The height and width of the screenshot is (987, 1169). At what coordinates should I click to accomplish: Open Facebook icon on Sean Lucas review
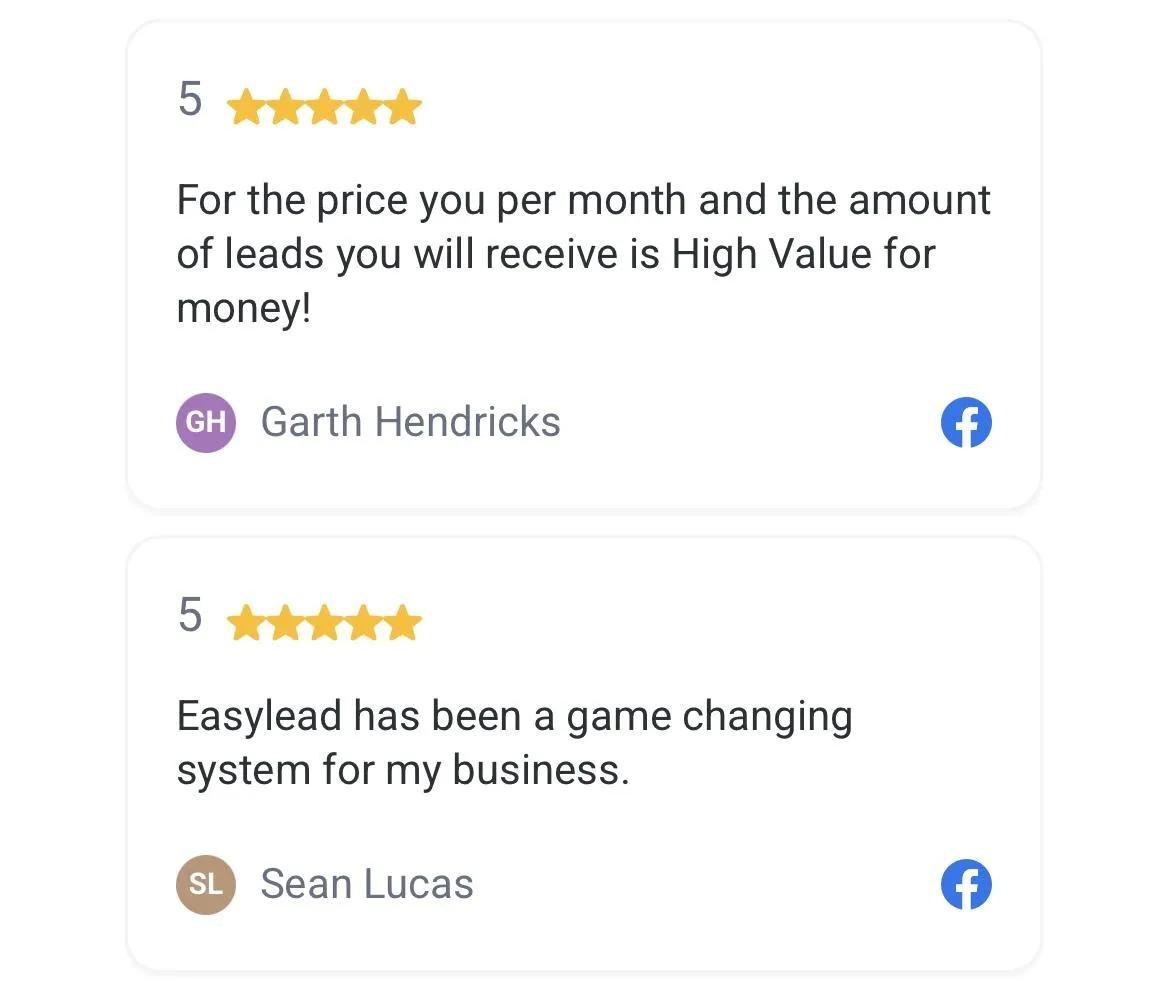(966, 885)
